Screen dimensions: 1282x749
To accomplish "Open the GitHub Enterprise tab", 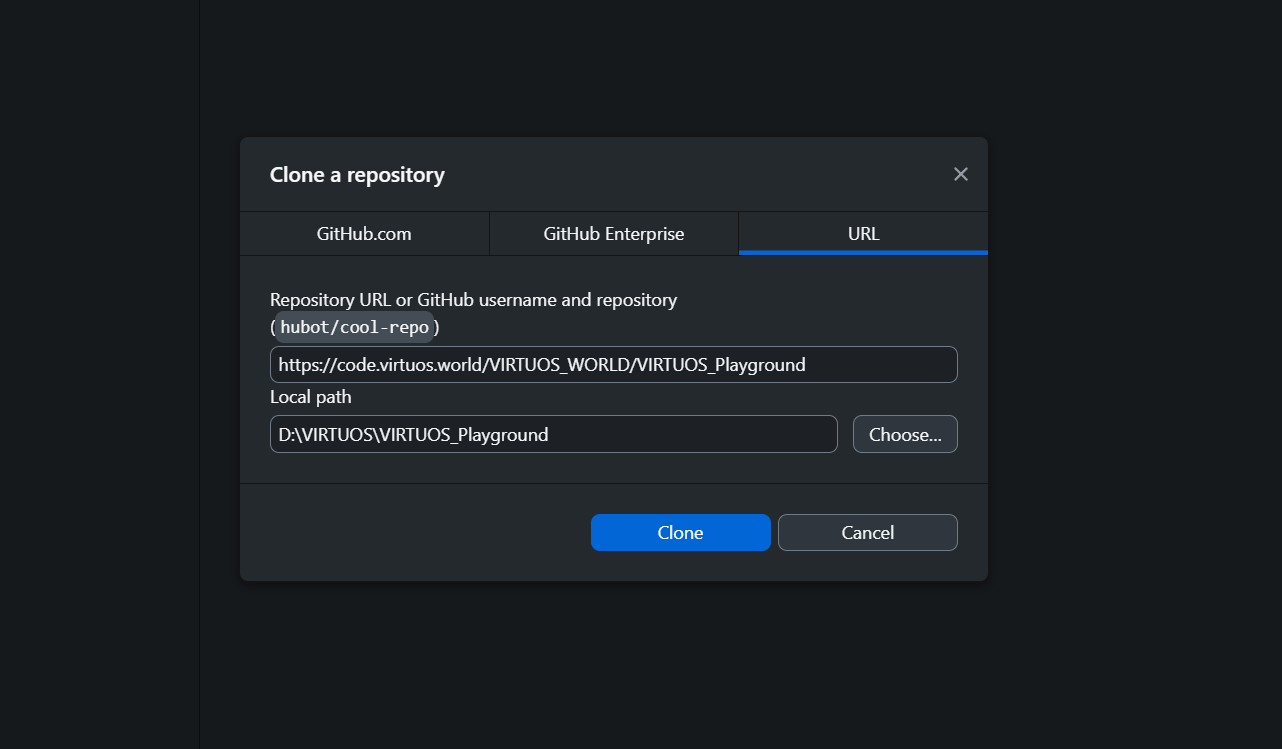I will [613, 234].
